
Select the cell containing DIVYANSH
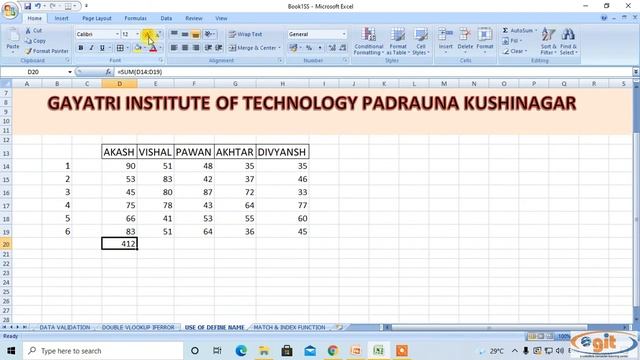coord(282,152)
